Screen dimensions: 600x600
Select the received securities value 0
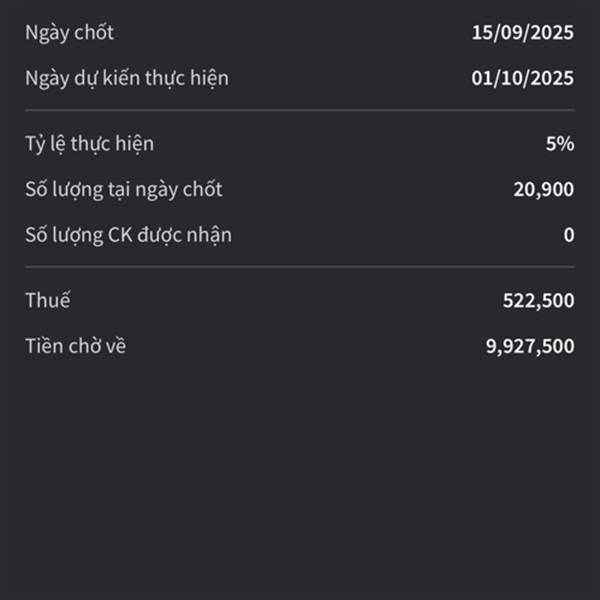[569, 235]
